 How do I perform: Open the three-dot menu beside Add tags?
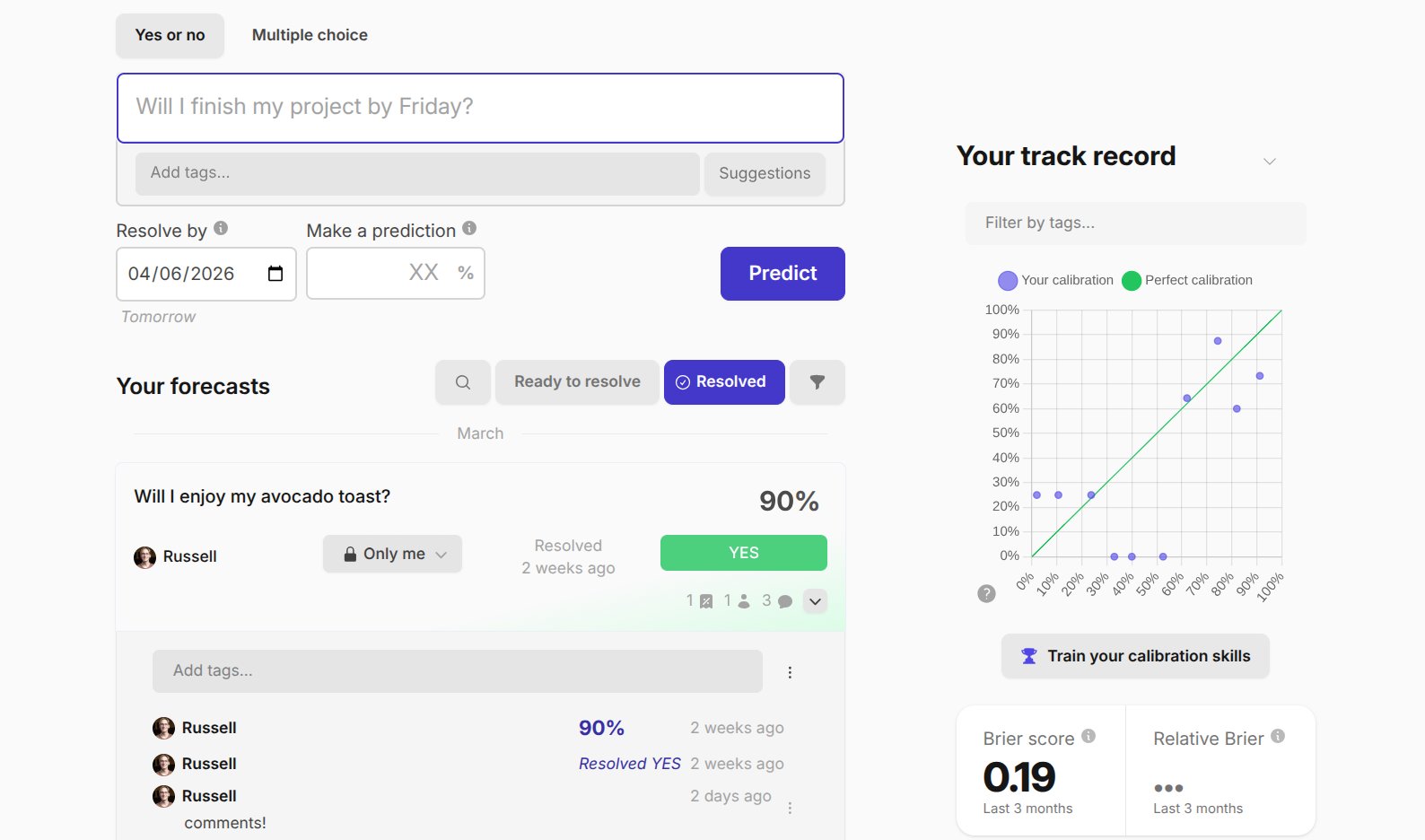790,672
